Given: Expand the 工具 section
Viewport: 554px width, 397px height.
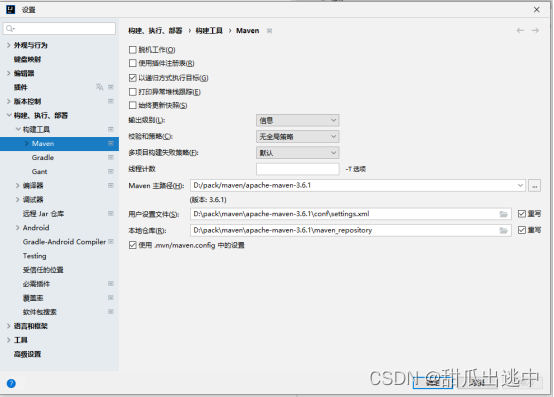Looking at the screenshot, I should pyautogui.click(x=8, y=340).
